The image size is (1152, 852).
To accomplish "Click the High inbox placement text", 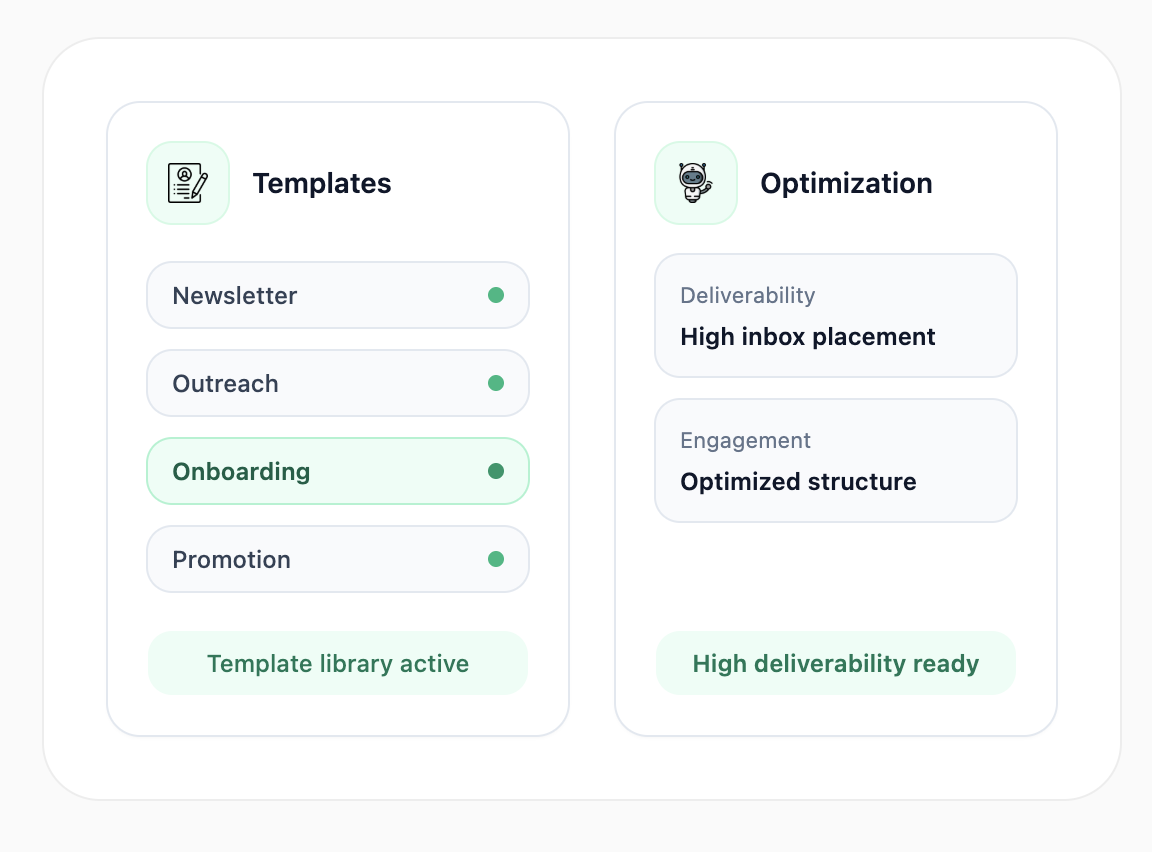I will (807, 337).
